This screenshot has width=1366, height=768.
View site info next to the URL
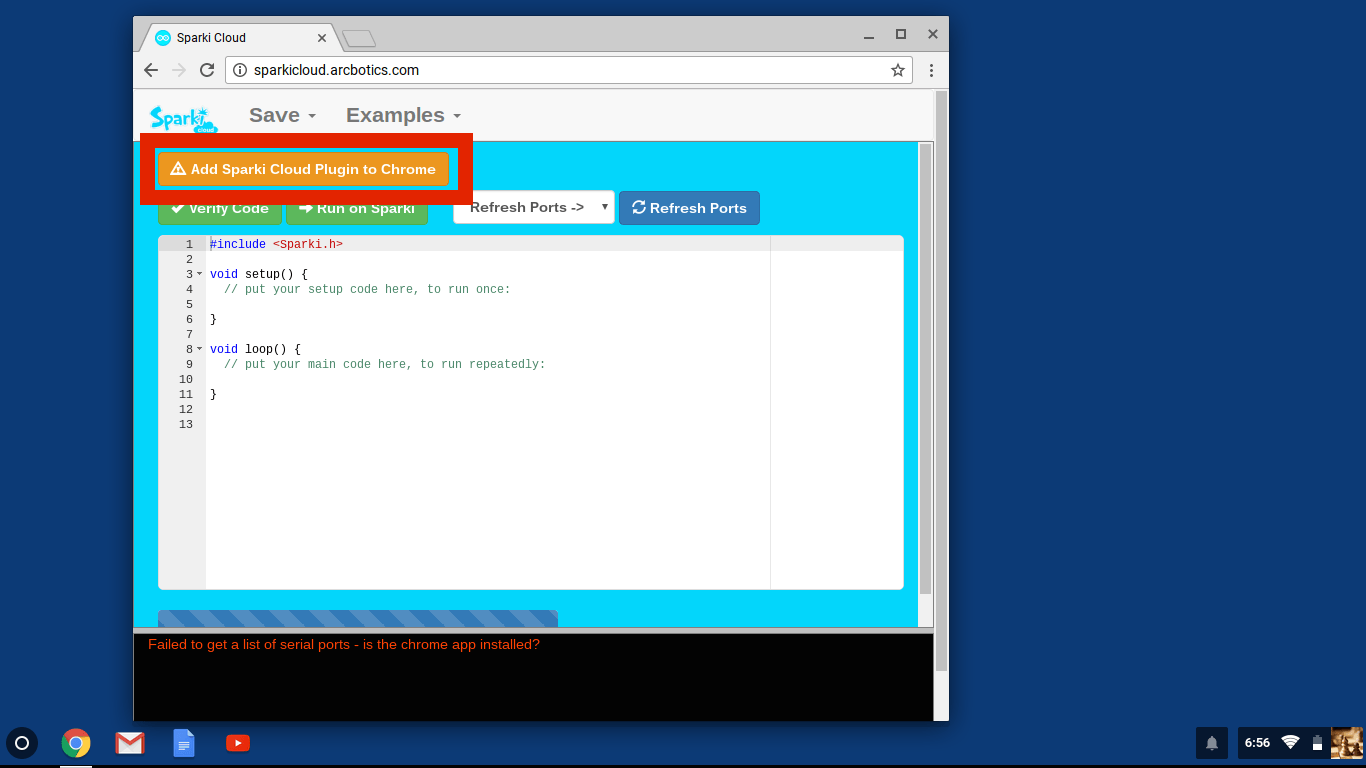[x=240, y=70]
